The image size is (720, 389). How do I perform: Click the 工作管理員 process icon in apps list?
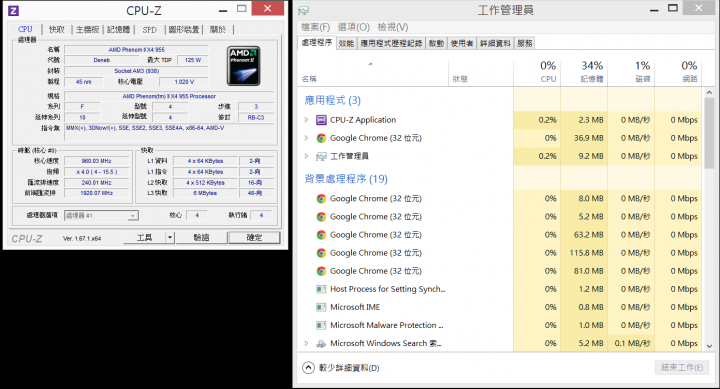click(x=321, y=156)
